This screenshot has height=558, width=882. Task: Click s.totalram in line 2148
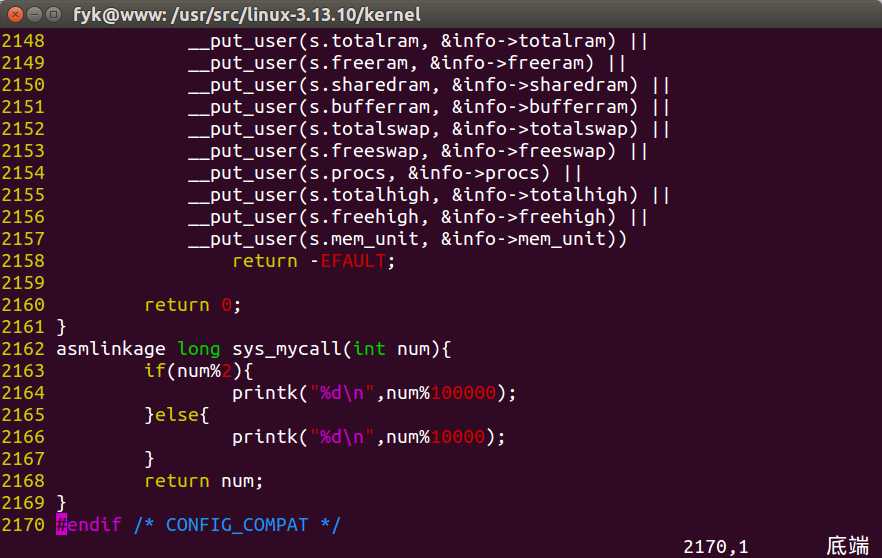(x=364, y=41)
